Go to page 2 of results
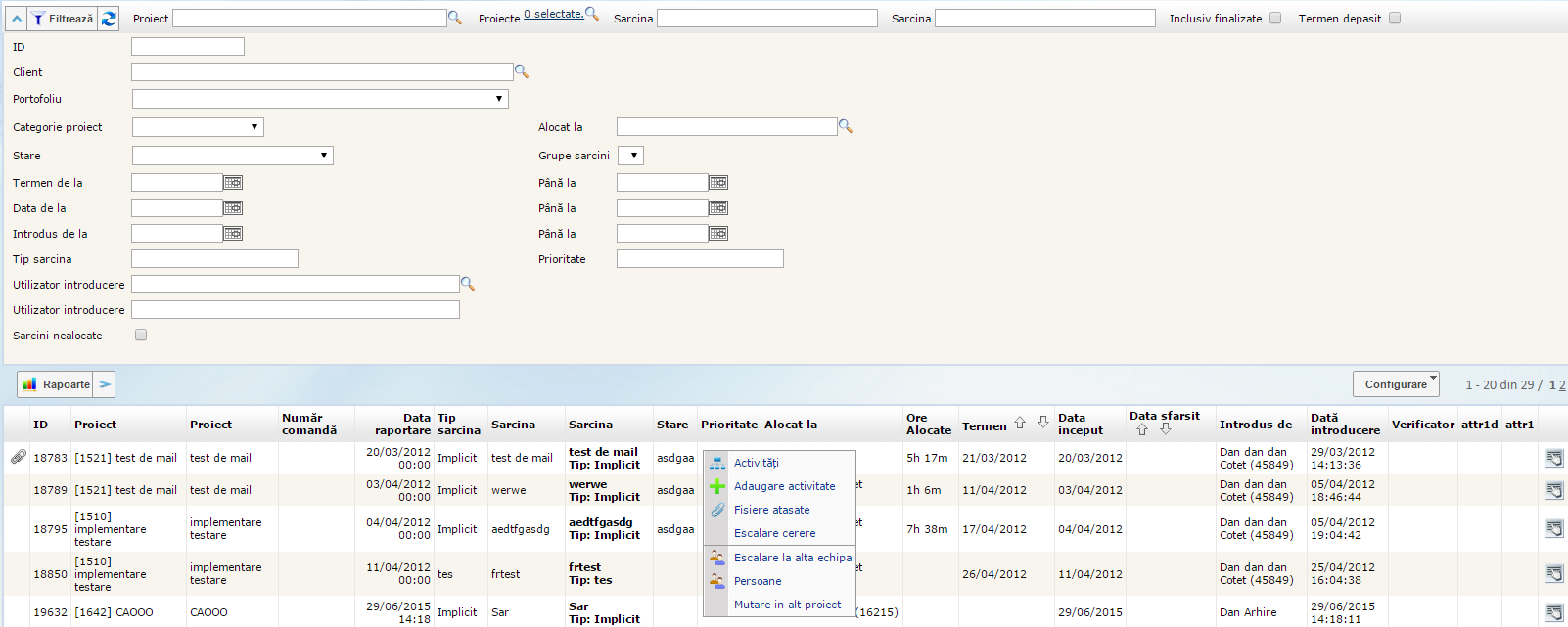Screen dimensions: 1568x627 pyautogui.click(x=1562, y=385)
